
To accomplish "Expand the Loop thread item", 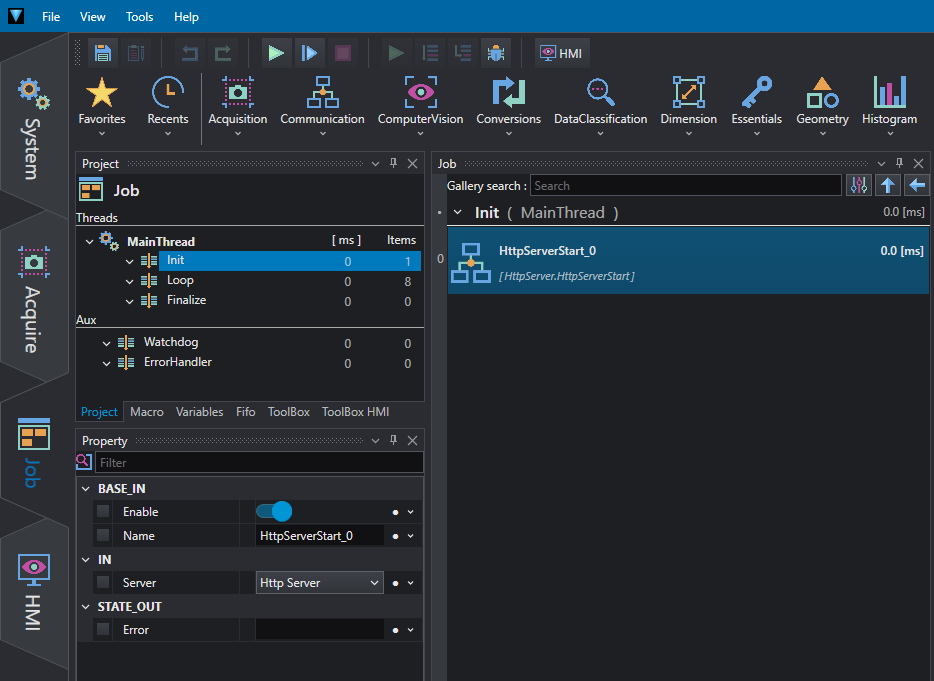I will coord(129,281).
